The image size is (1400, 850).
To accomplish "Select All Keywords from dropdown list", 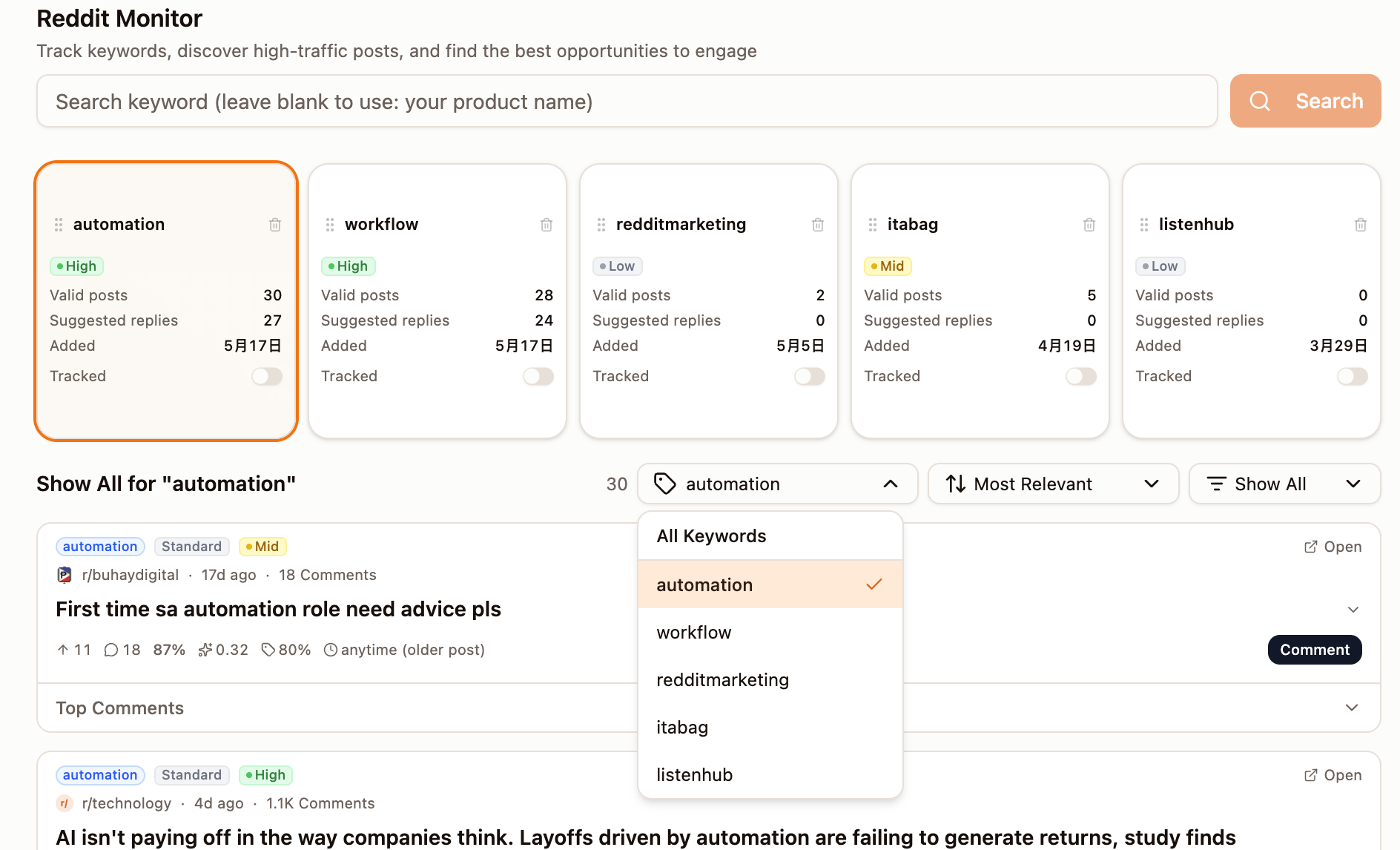I will click(770, 536).
